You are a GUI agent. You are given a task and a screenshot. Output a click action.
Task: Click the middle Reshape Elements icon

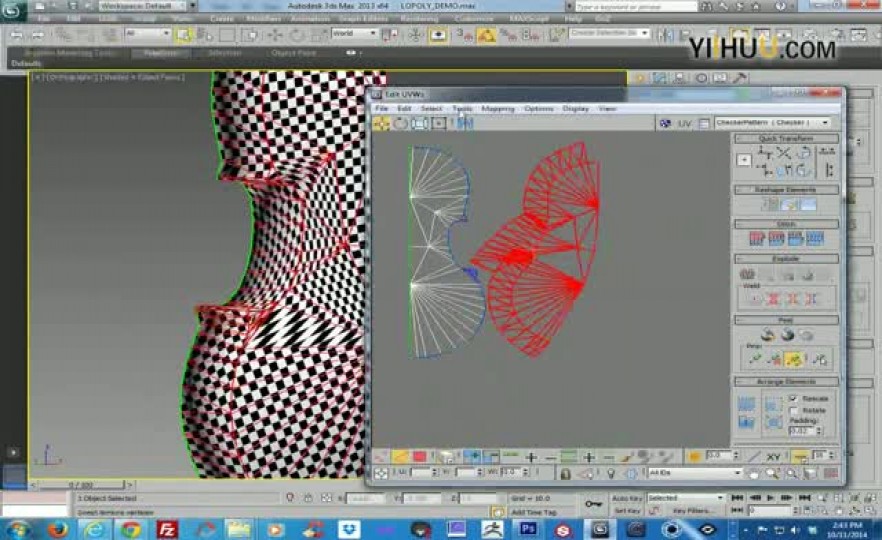pos(789,205)
